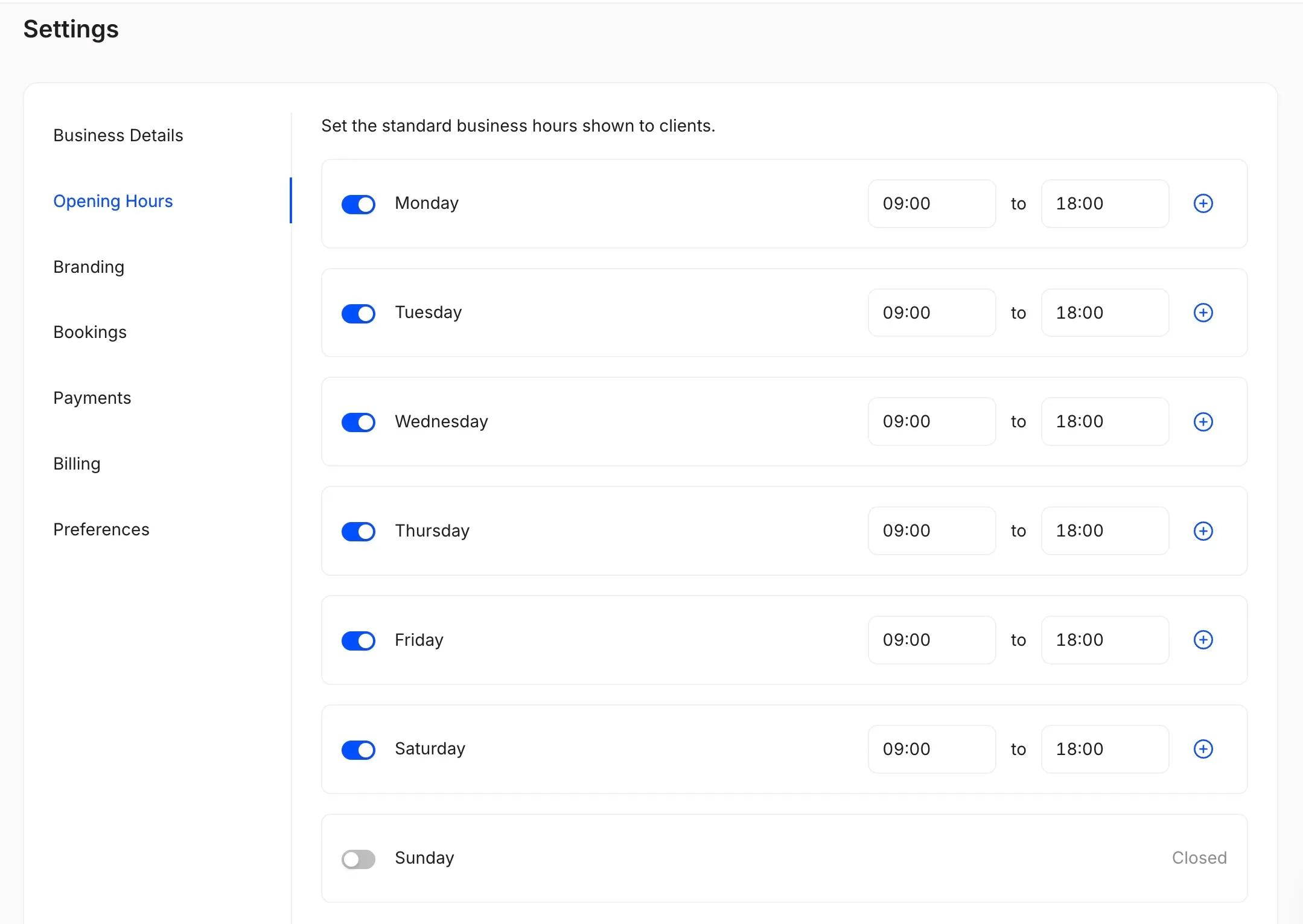Open the Business Details section
The height and width of the screenshot is (924, 1303).
coord(118,135)
